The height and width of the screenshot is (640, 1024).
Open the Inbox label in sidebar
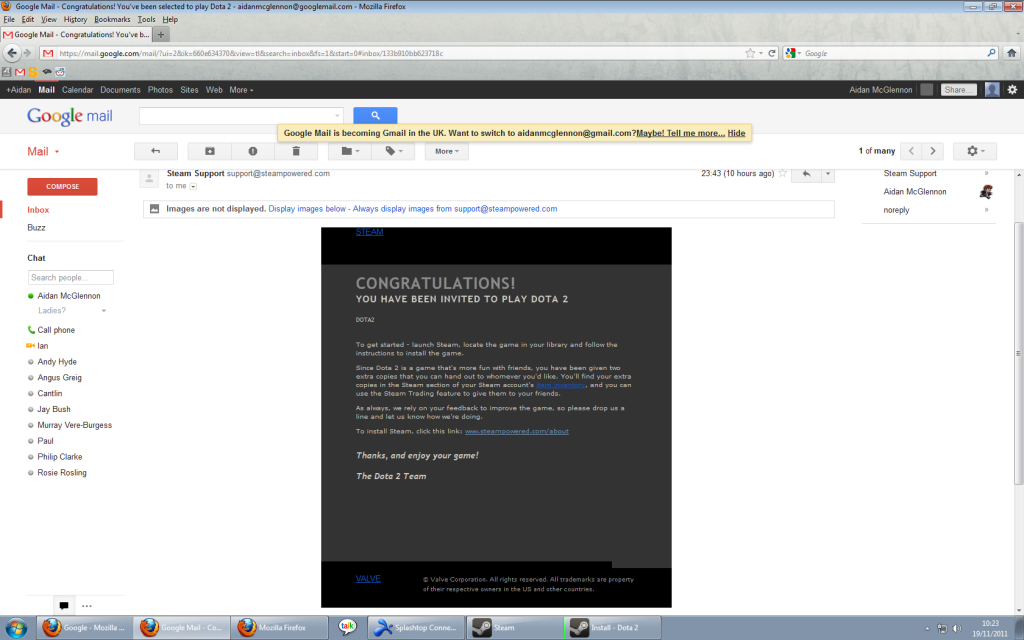click(x=38, y=210)
